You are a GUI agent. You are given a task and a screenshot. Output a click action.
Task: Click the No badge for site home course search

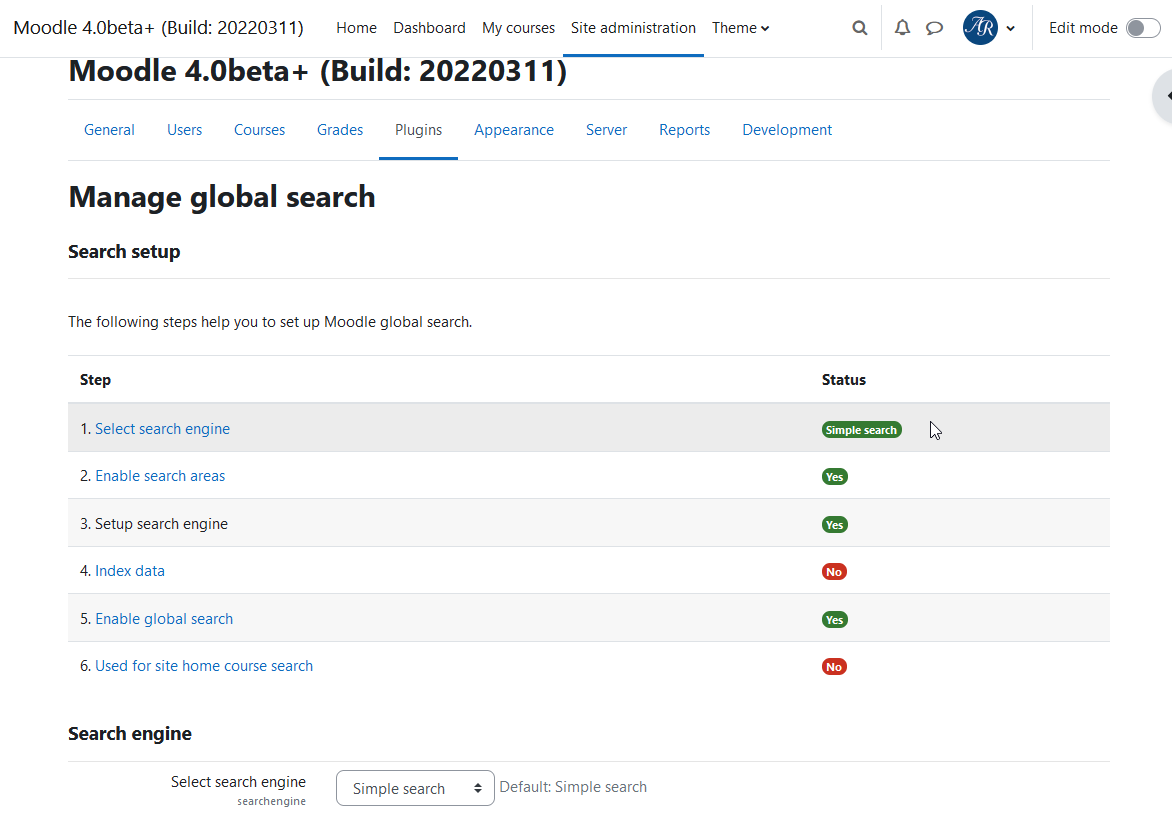coord(834,667)
